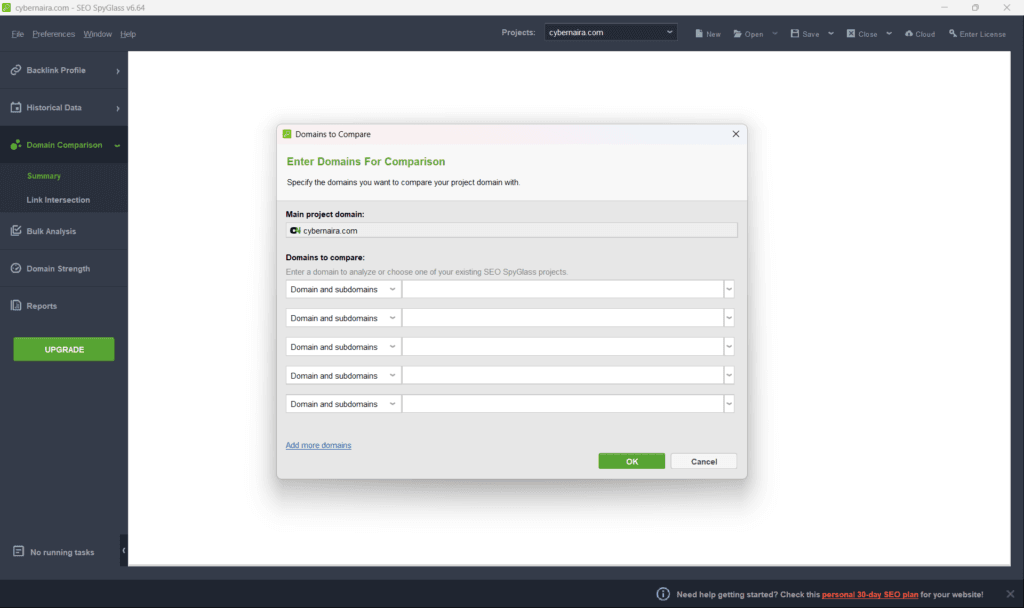This screenshot has width=1024, height=608.
Task: Click Enter License key button
Action: (x=977, y=33)
